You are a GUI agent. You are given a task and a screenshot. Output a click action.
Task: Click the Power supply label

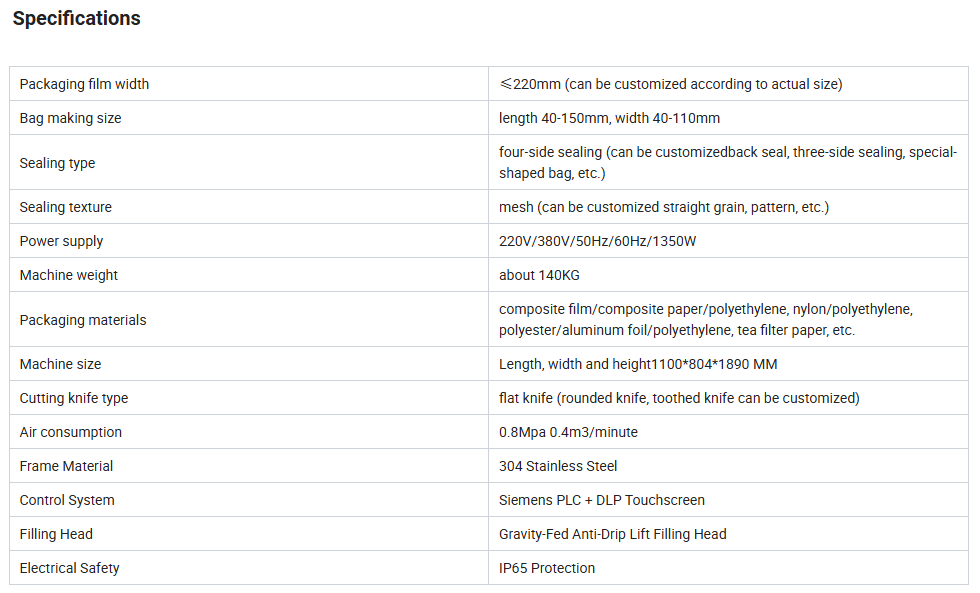[x=61, y=241]
